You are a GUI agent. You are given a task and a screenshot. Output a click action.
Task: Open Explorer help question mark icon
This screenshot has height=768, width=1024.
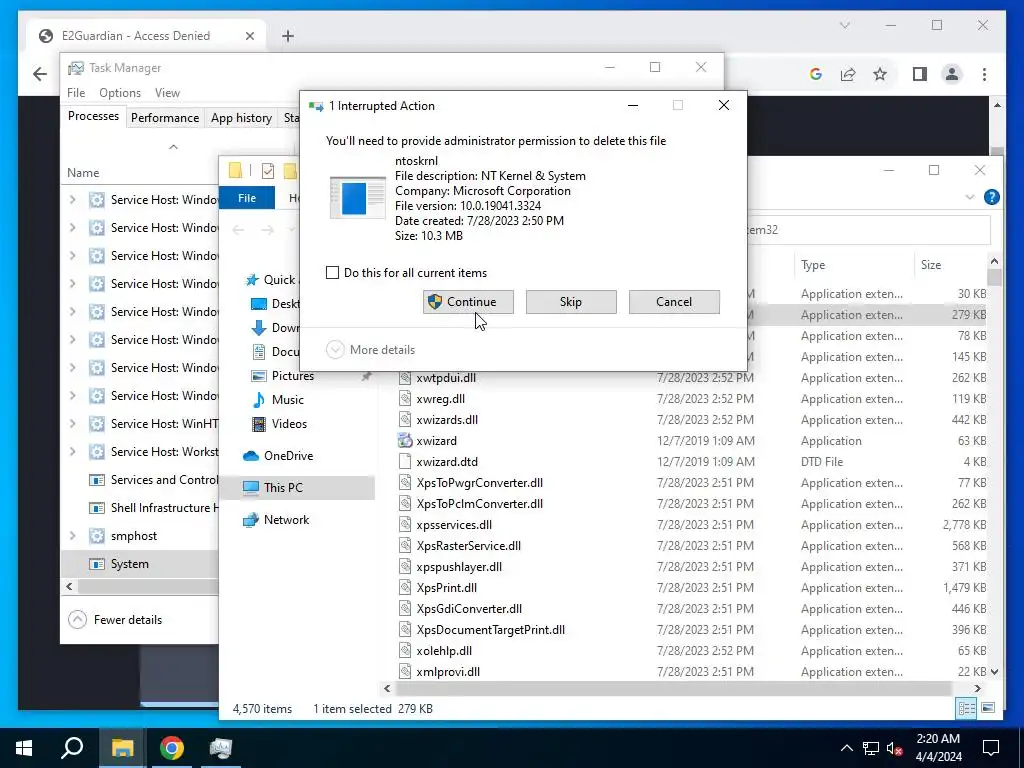point(991,197)
